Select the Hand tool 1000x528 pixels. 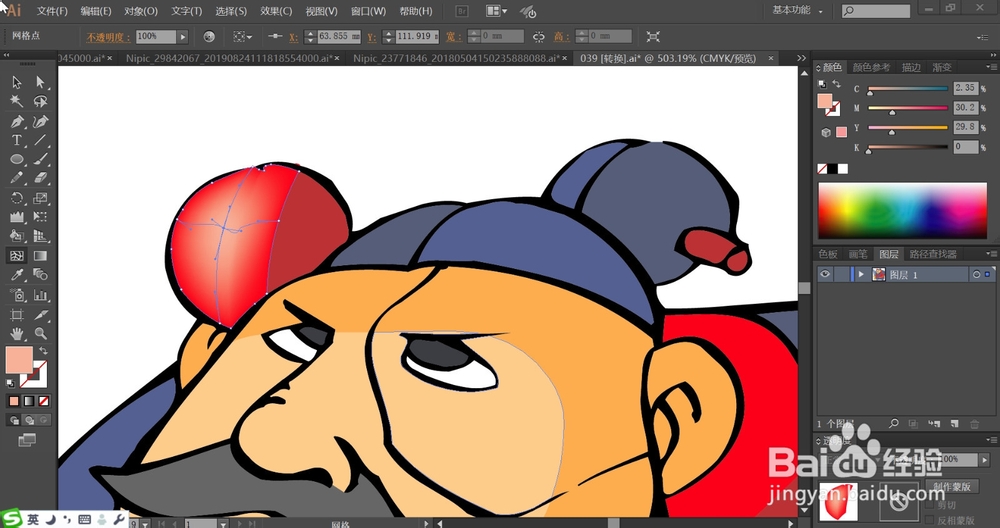[17, 334]
